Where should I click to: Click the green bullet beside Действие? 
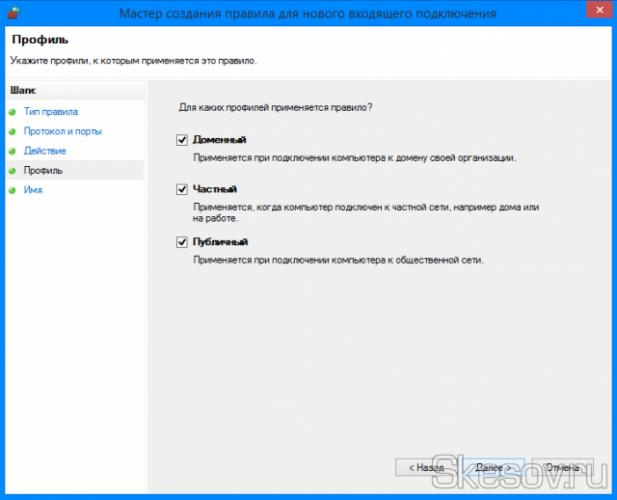pyautogui.click(x=13, y=151)
